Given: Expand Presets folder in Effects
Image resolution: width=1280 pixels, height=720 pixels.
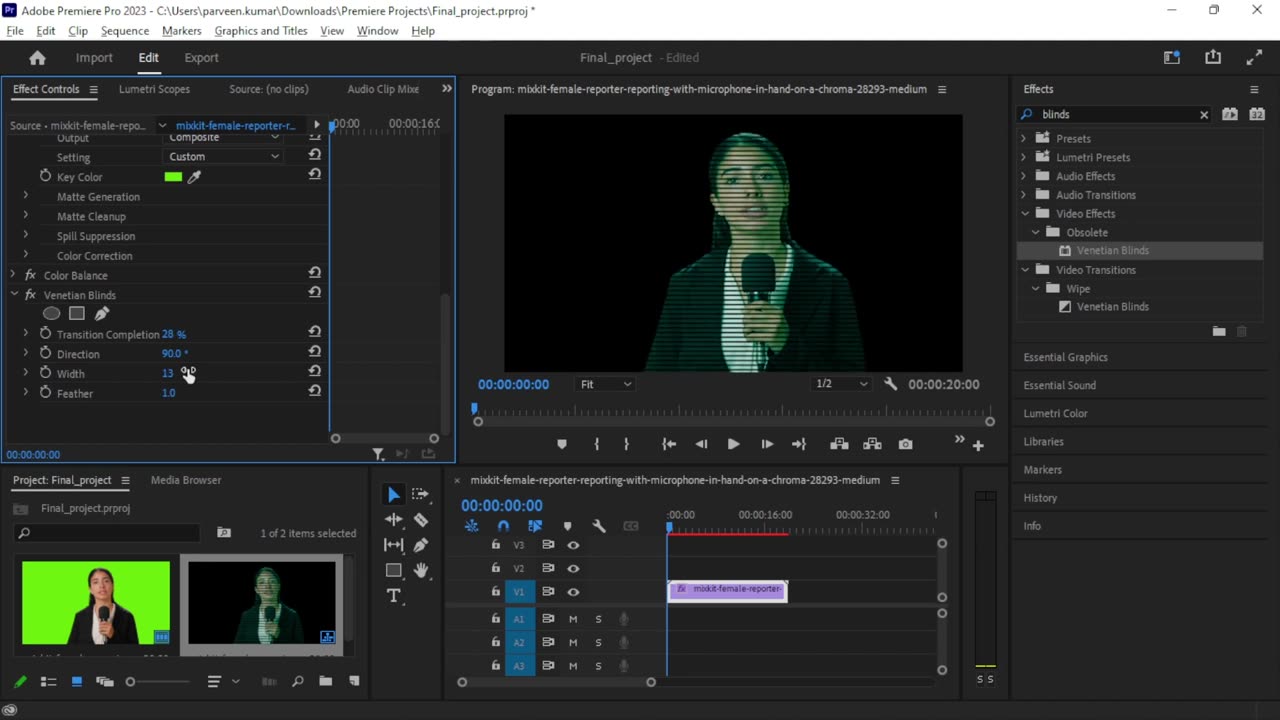Looking at the screenshot, I should [x=1023, y=139].
